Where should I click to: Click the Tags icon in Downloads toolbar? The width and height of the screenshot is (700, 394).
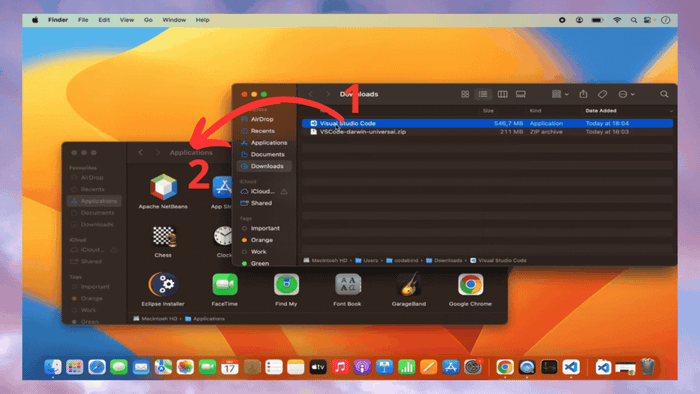point(602,94)
